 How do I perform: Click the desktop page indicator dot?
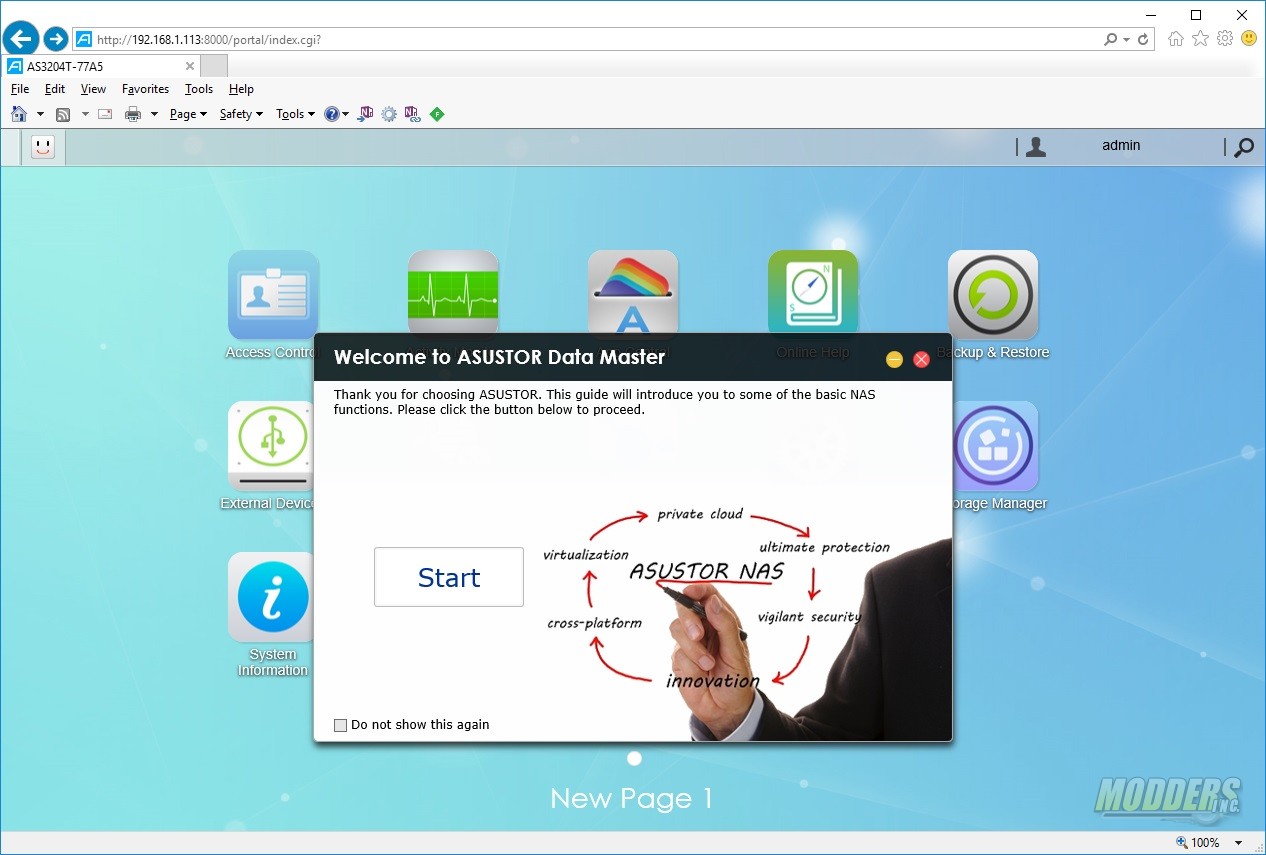(x=633, y=760)
